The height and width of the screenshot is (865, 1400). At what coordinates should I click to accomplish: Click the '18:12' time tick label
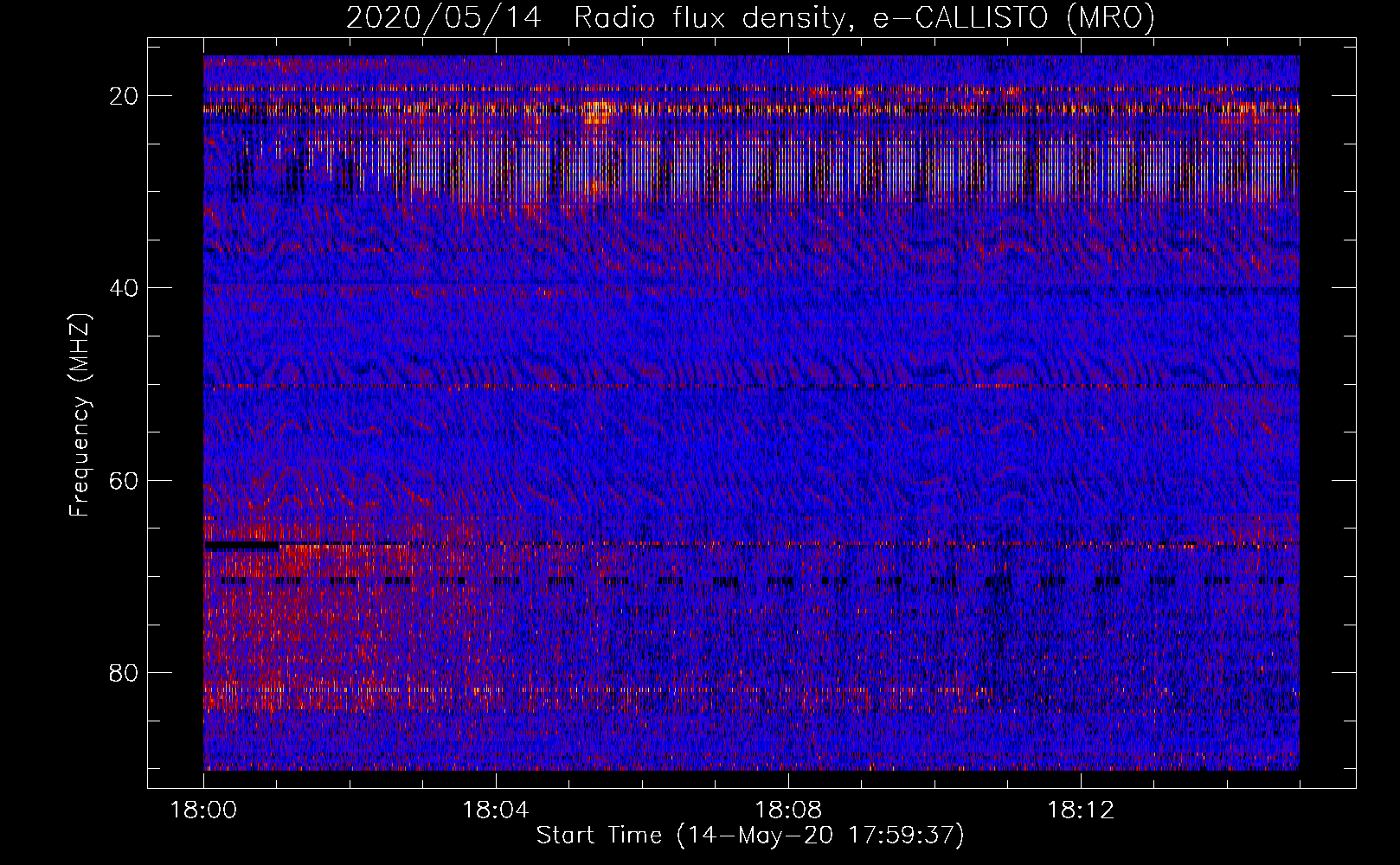(1081, 811)
